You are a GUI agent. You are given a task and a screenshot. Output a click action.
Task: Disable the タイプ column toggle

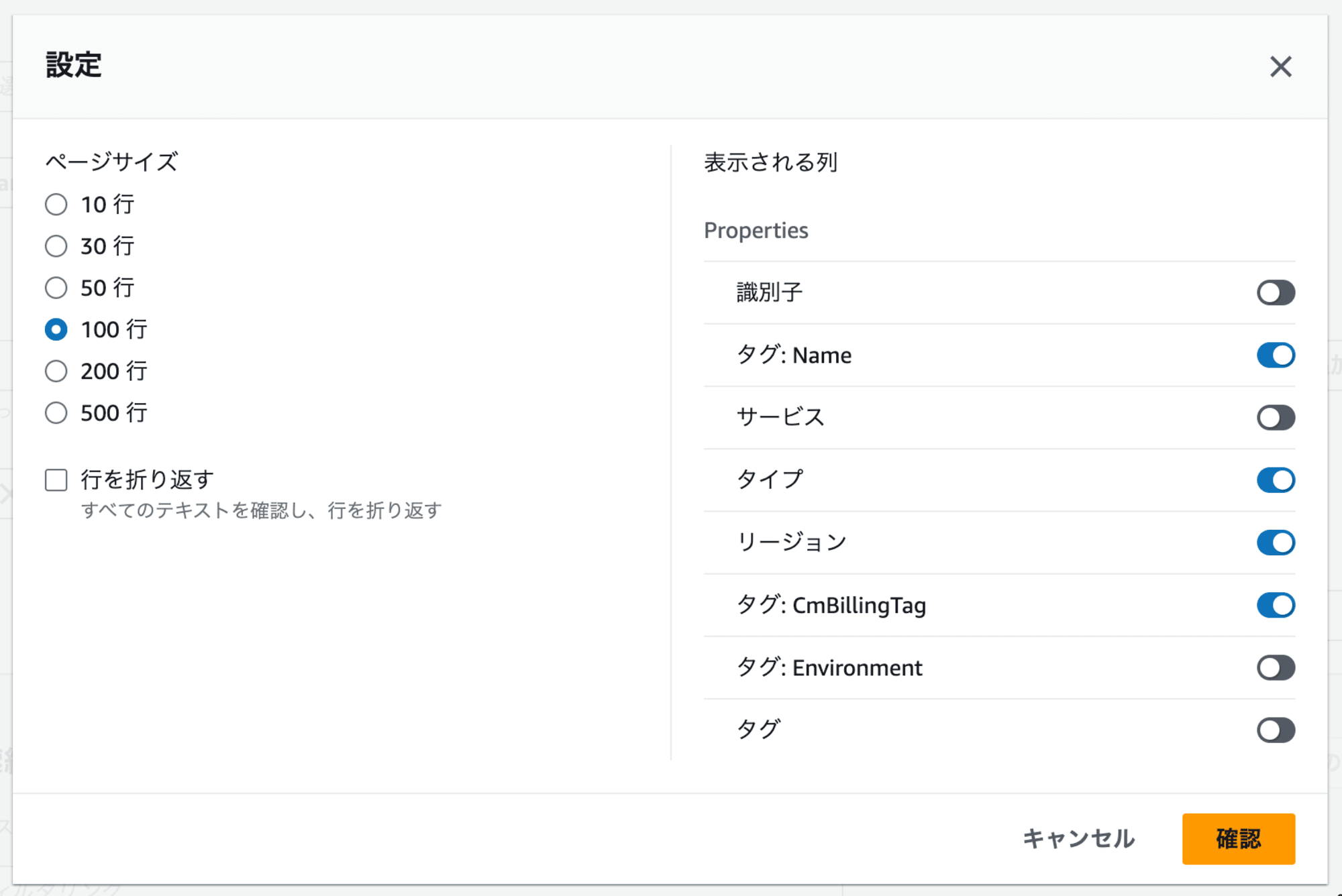point(1276,480)
